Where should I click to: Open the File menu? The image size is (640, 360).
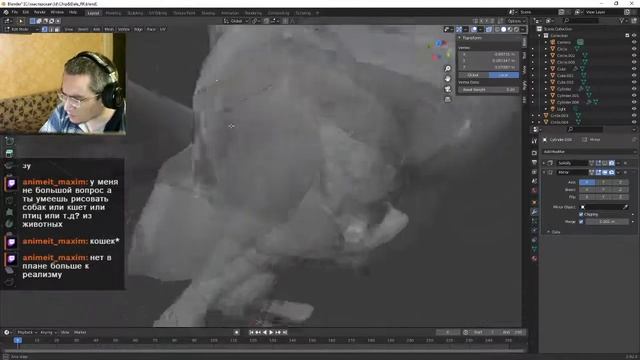point(15,12)
